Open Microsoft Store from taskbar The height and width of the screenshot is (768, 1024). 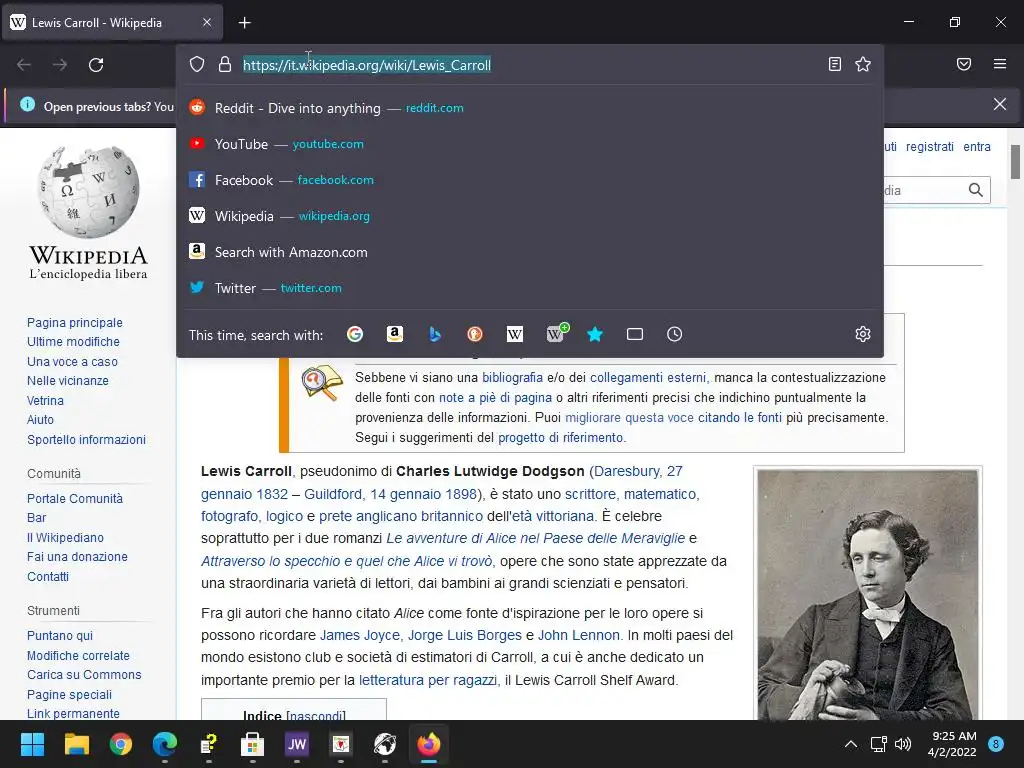coord(253,744)
